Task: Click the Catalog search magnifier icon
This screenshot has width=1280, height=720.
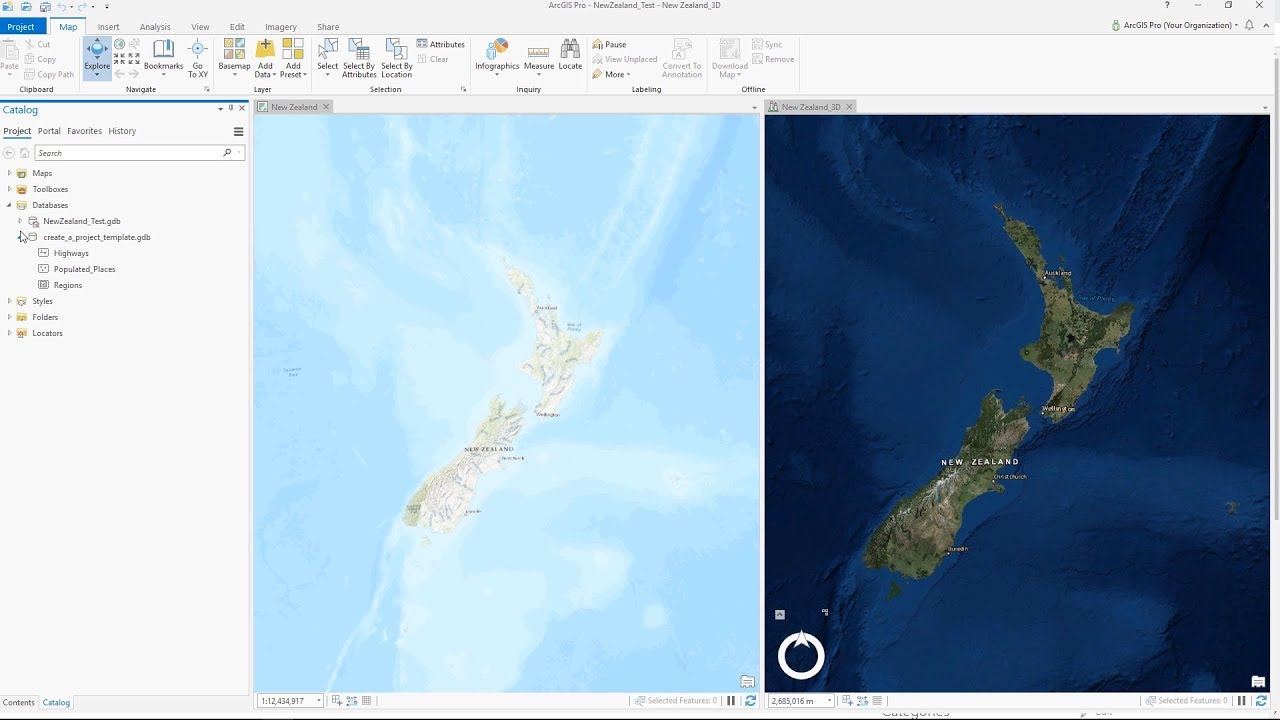Action: 227,153
